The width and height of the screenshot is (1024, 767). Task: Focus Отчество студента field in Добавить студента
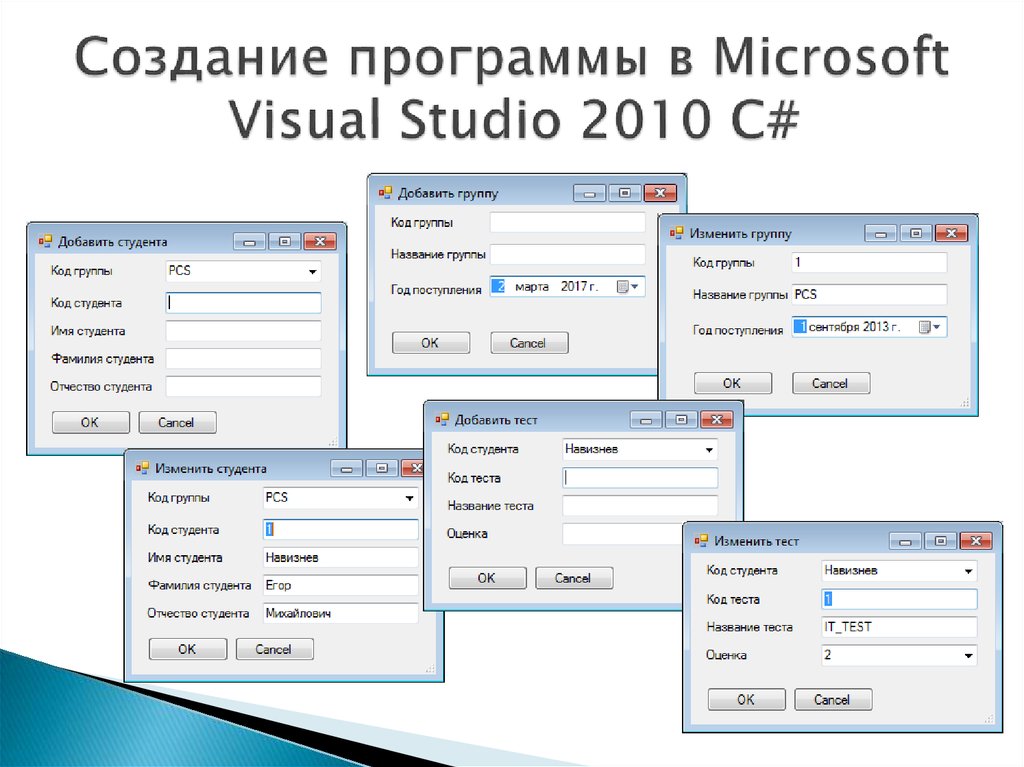click(244, 387)
